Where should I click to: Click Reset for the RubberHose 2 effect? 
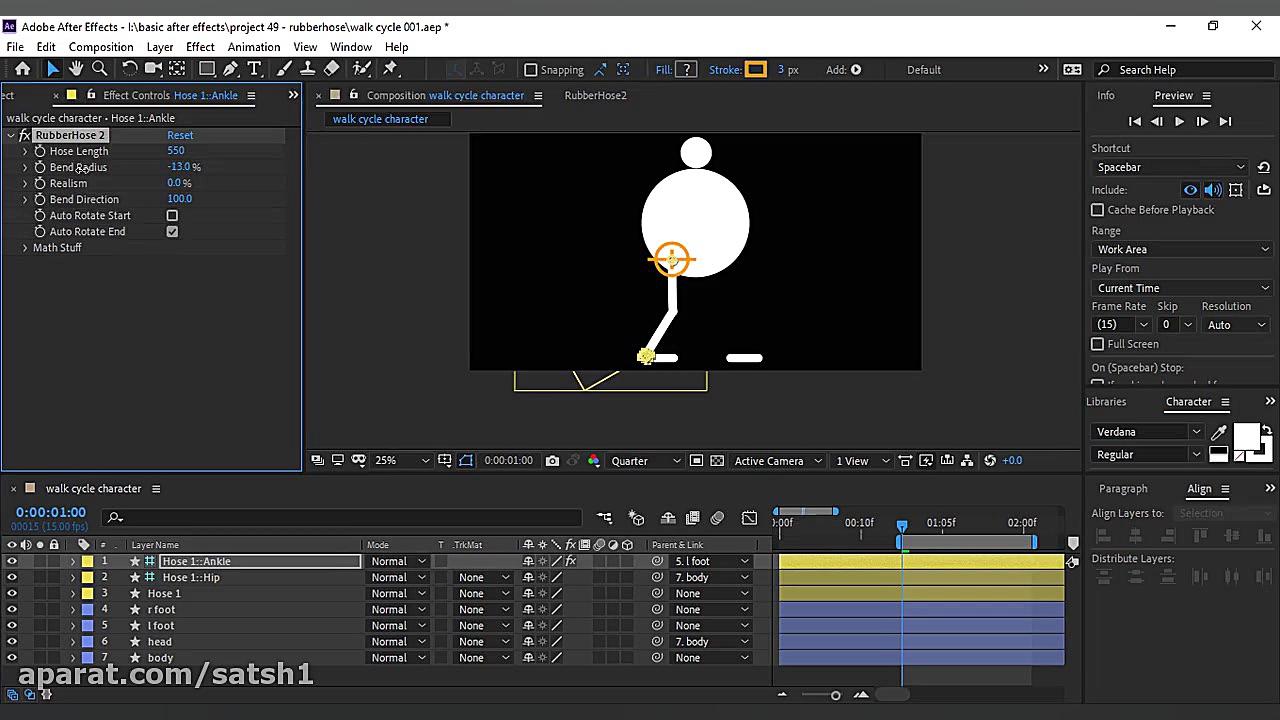pyautogui.click(x=180, y=135)
